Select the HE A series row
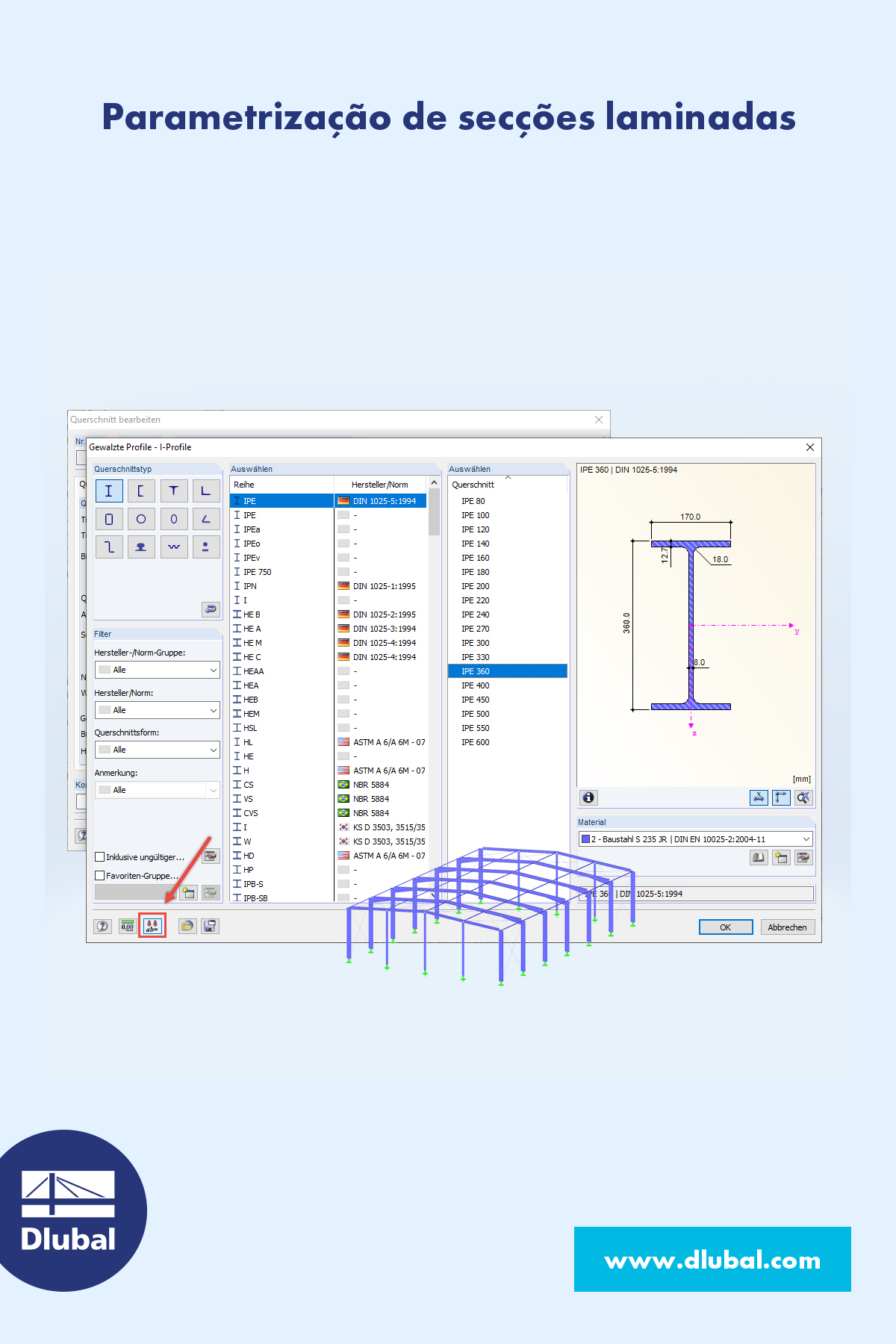The width and height of the screenshot is (896, 1344). [329, 629]
